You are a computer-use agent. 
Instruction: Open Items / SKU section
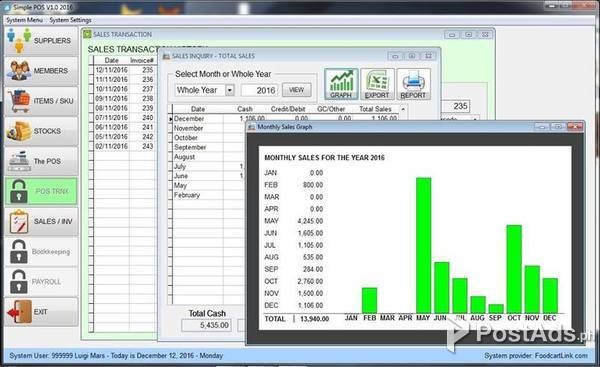41,101
